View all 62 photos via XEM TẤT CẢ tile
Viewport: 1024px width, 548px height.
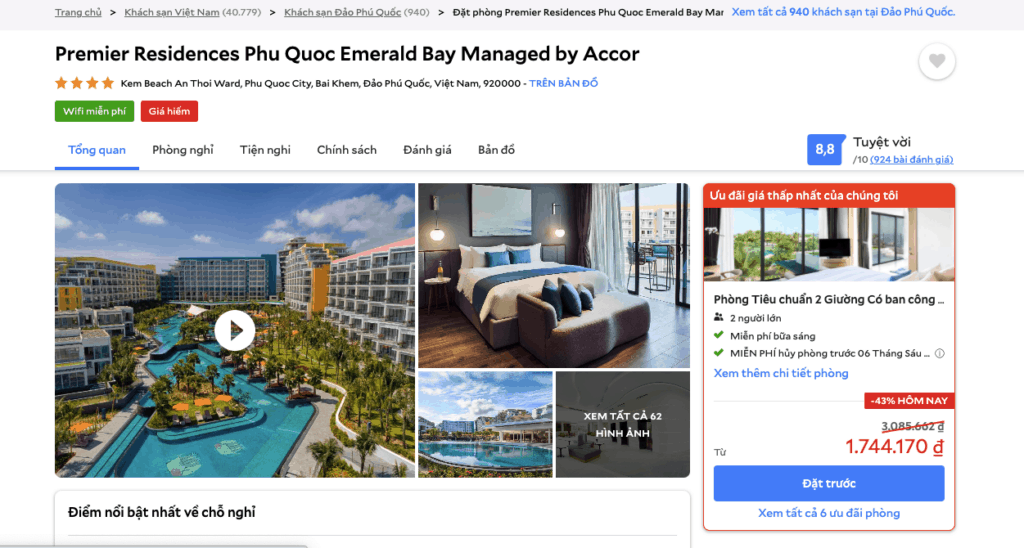[622, 424]
